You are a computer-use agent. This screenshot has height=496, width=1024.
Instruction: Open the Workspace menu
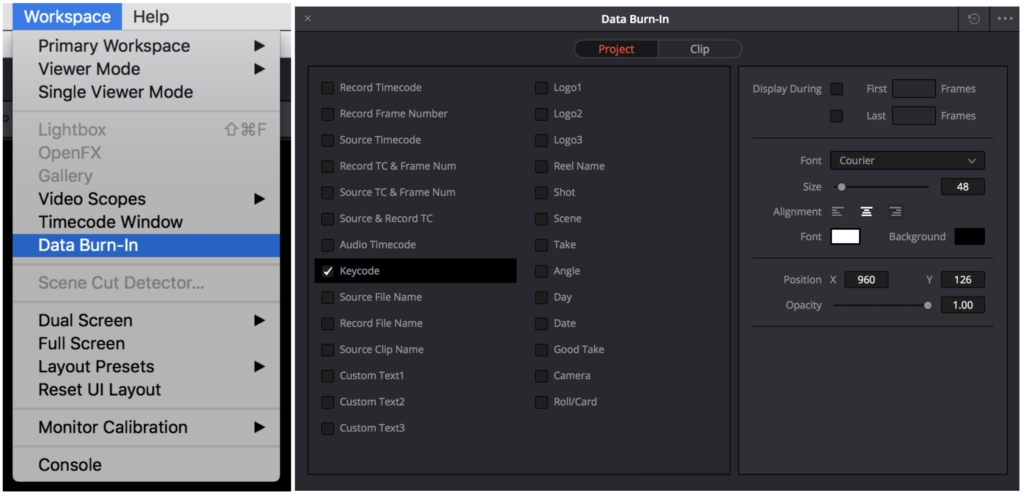67,16
